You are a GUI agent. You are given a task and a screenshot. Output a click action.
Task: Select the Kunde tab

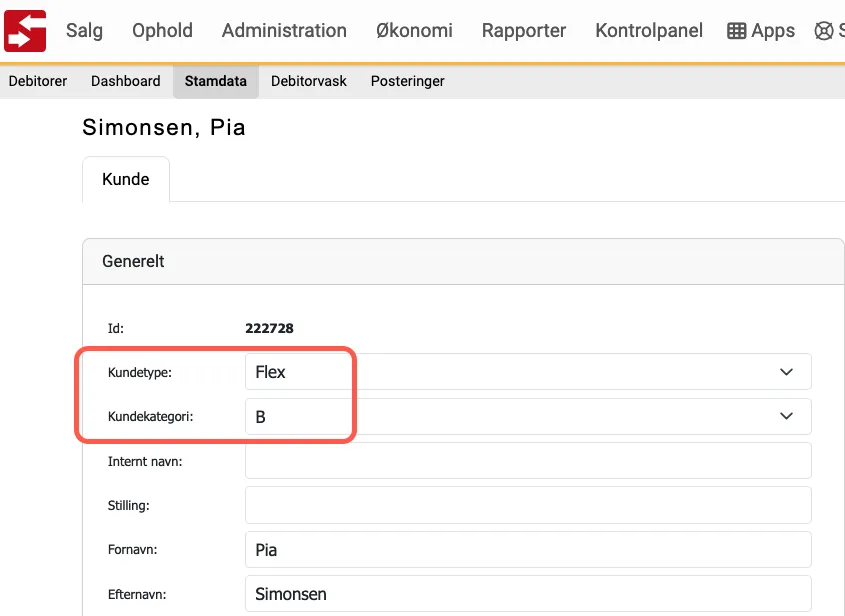coord(125,179)
